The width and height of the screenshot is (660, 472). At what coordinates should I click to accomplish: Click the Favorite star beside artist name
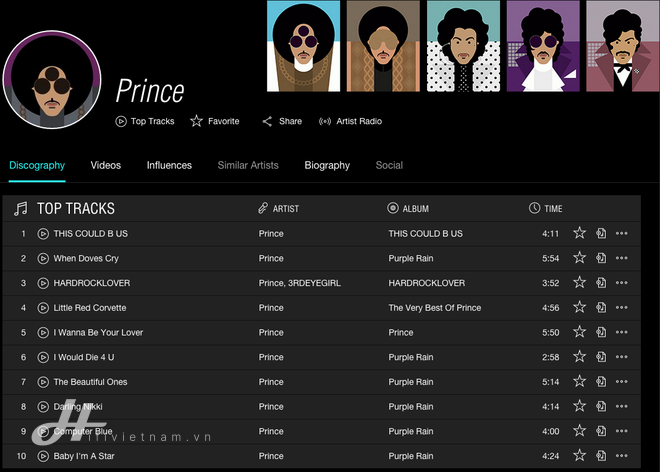click(196, 121)
